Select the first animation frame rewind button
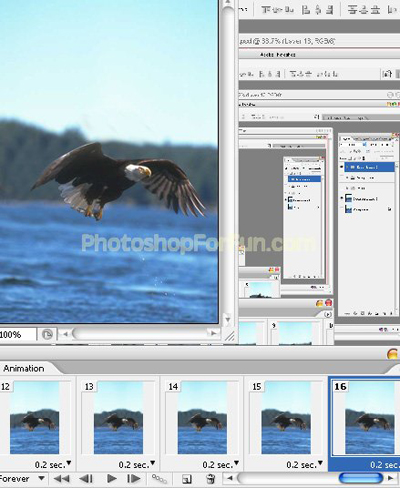The height and width of the screenshot is (488, 400). coord(61,479)
